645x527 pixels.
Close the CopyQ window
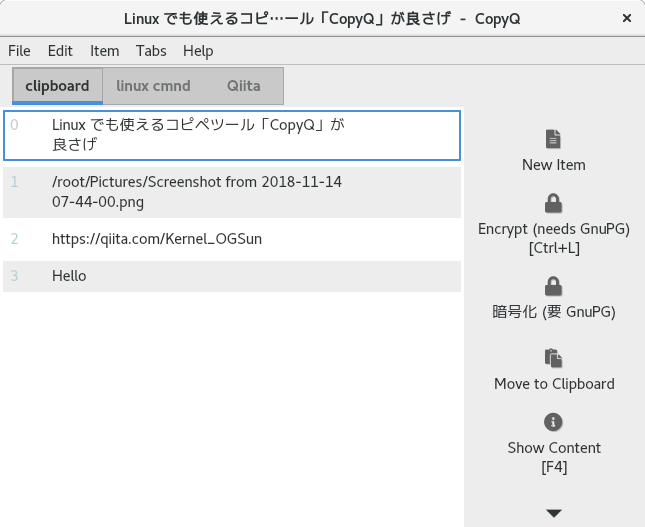626,18
